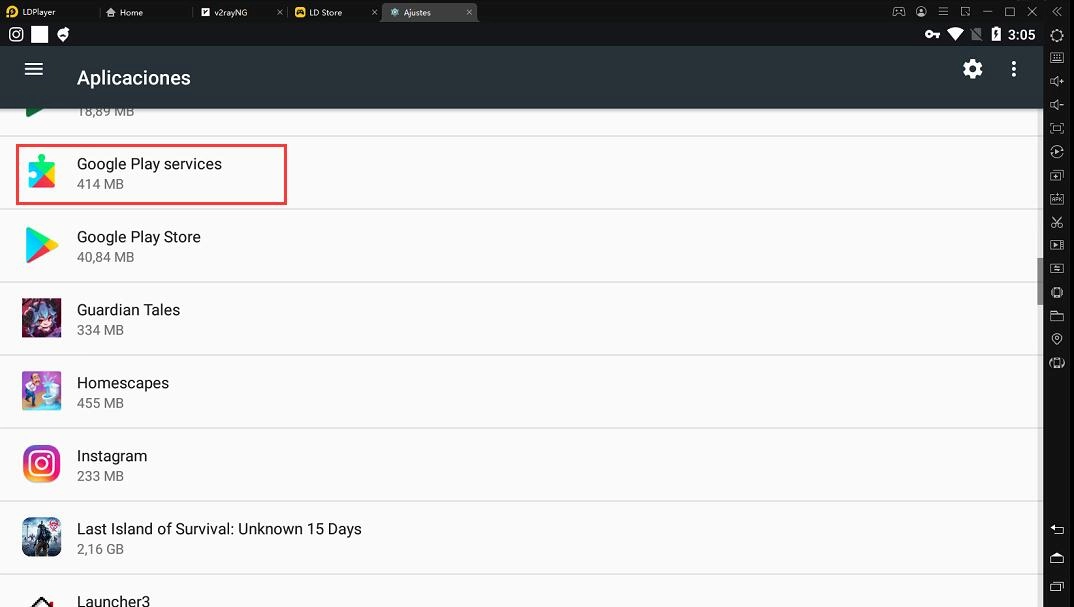Check the battery charging status icon
The image size is (1074, 607).
[996, 34]
